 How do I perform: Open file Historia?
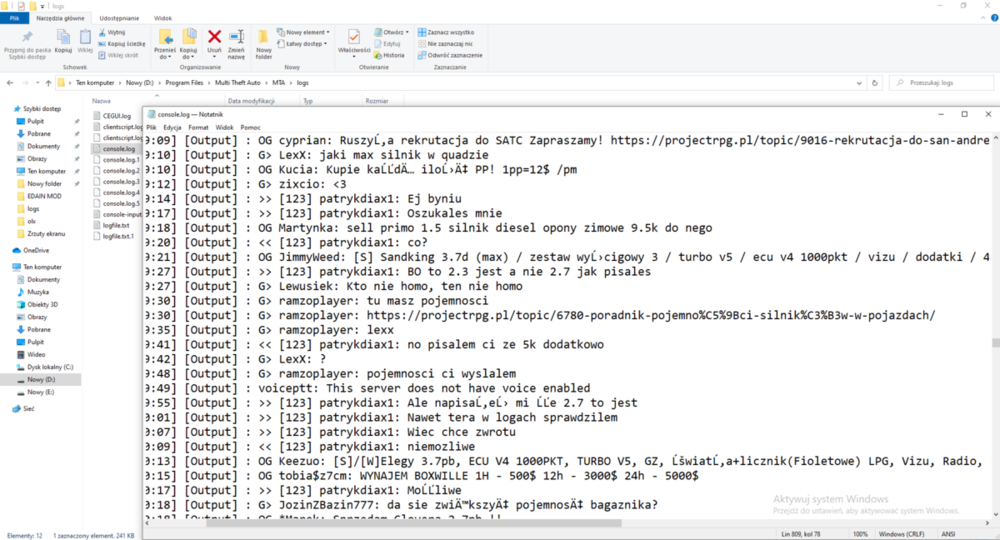pos(389,55)
